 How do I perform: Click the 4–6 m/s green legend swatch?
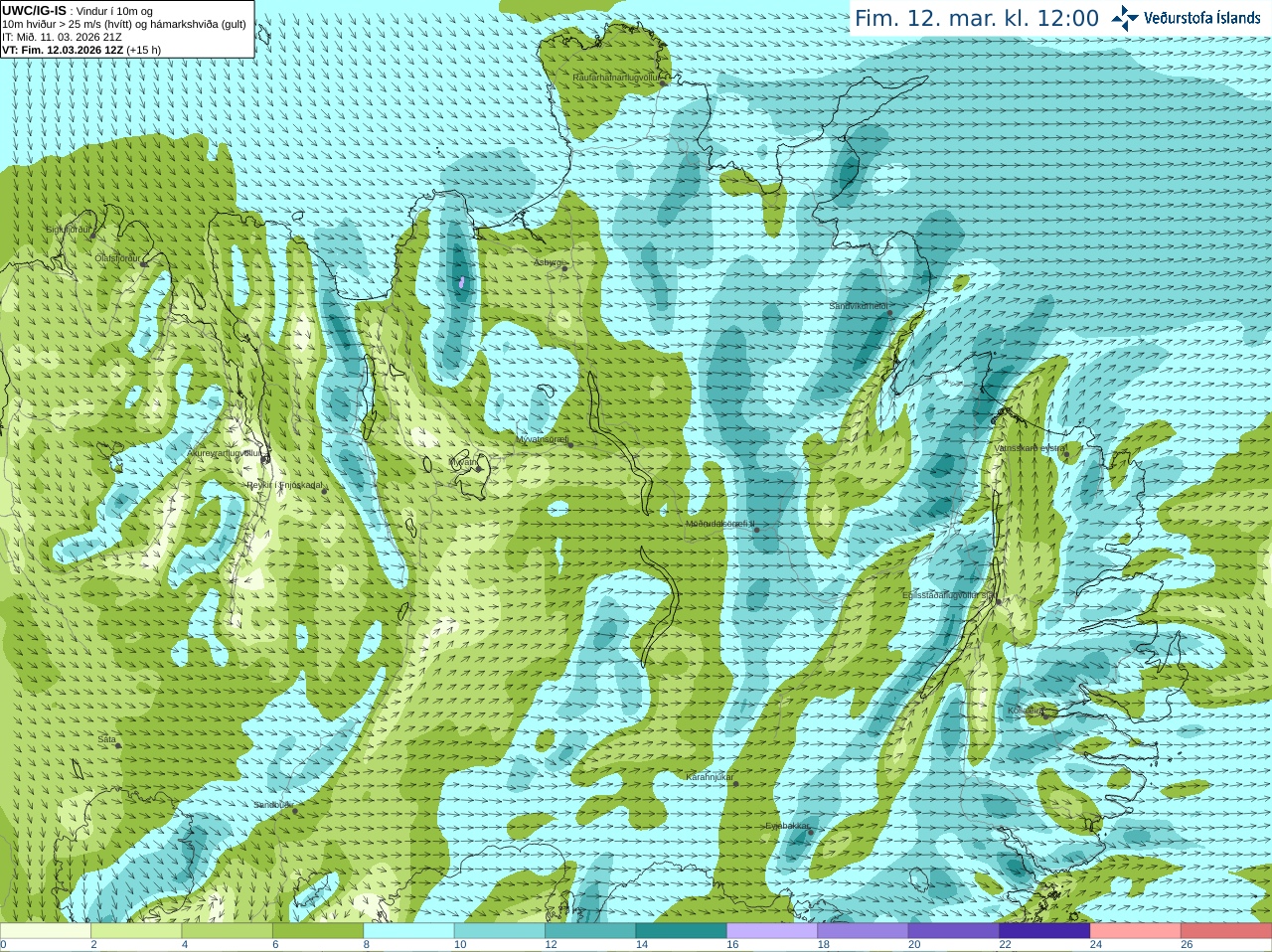pyautogui.click(x=227, y=930)
